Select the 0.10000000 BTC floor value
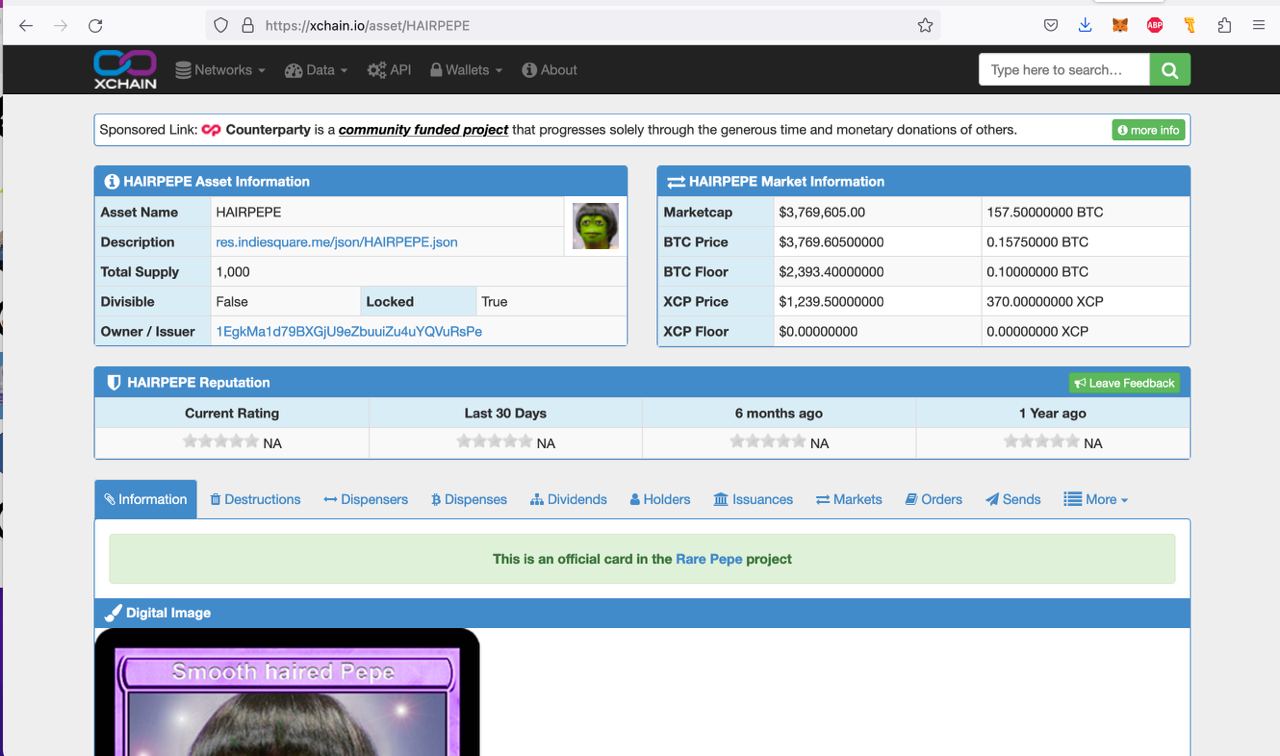 tap(1038, 272)
